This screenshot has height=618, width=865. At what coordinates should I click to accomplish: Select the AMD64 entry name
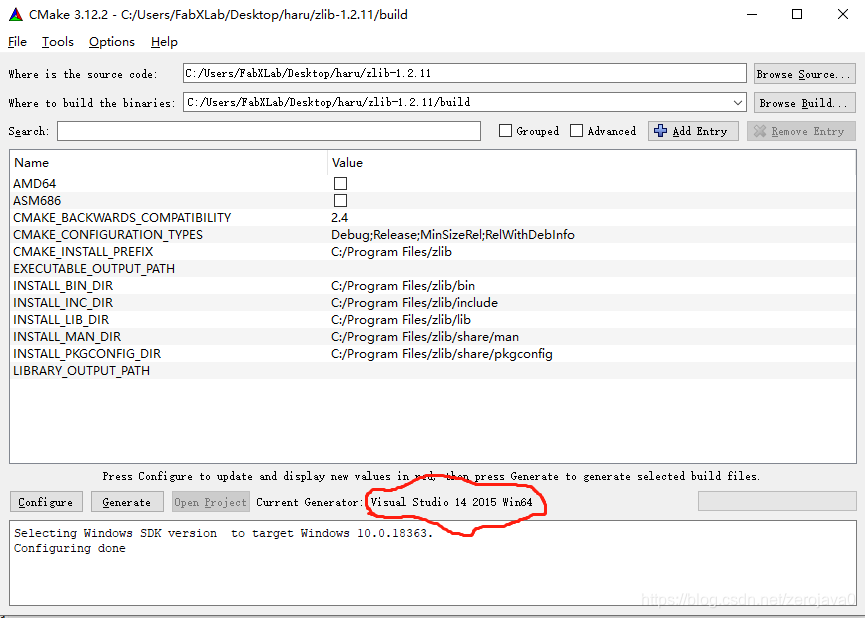pos(34,184)
